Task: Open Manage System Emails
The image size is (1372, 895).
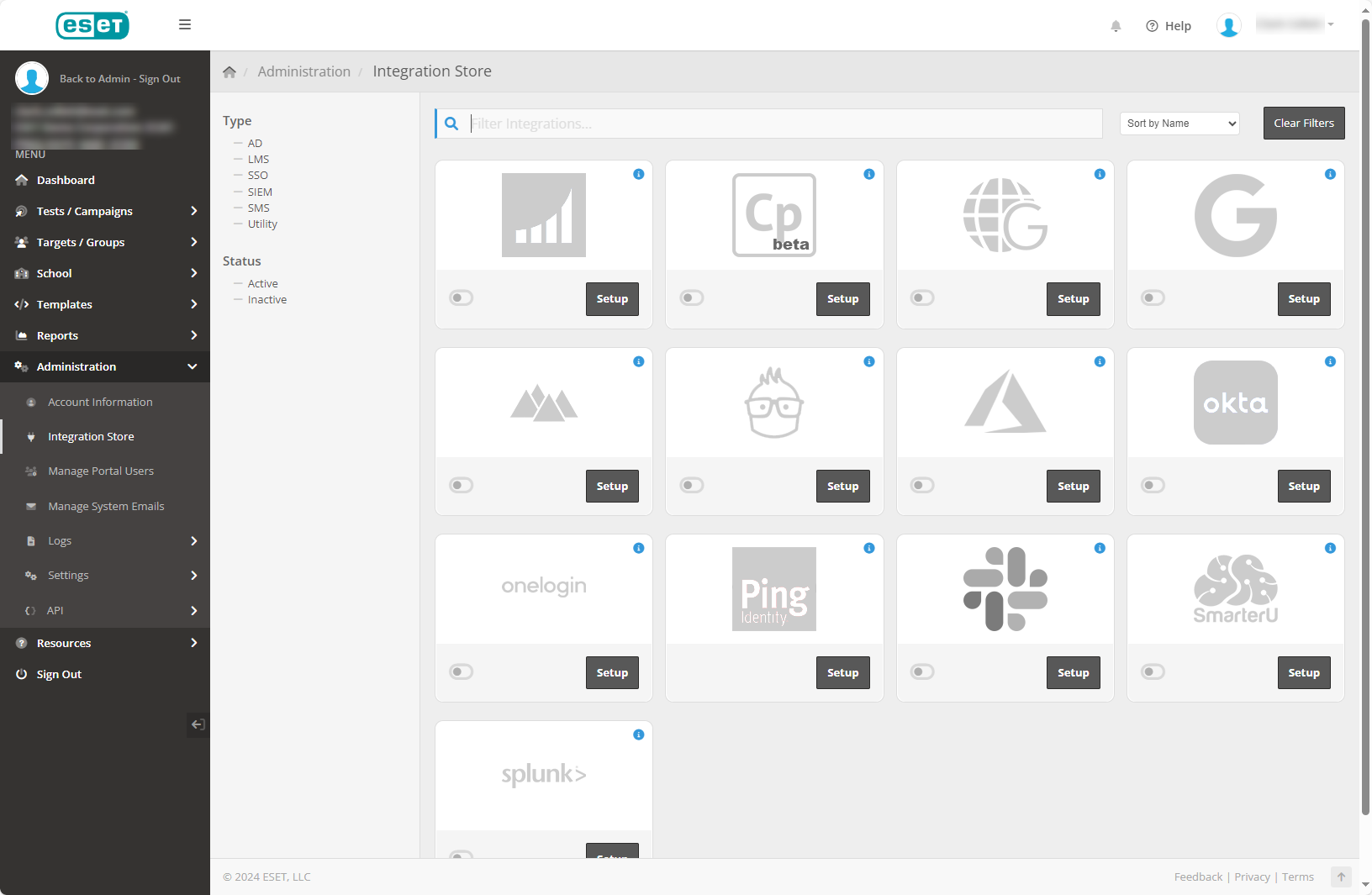Action: 105,507
